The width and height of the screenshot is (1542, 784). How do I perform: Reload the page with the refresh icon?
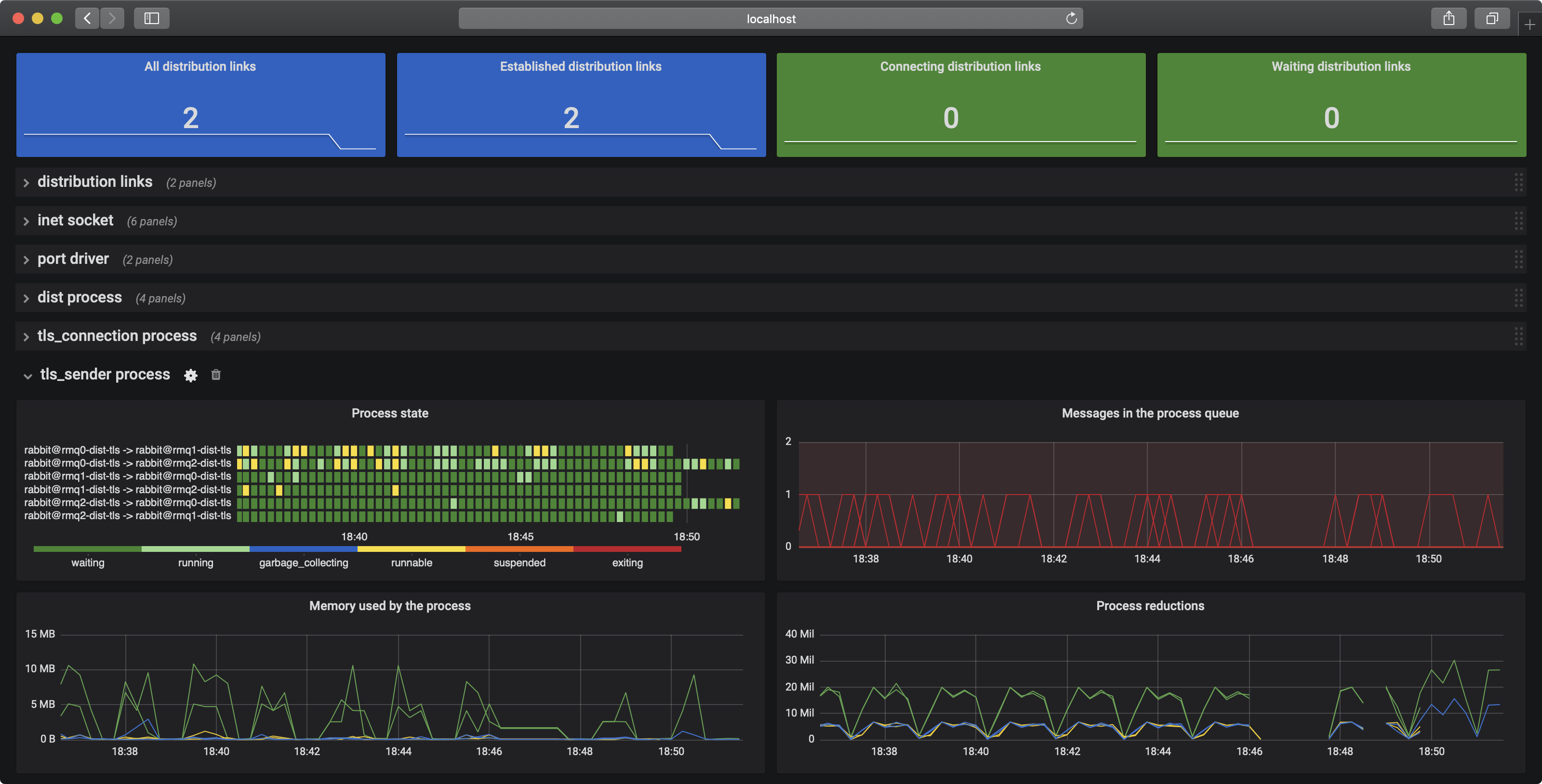[1071, 18]
